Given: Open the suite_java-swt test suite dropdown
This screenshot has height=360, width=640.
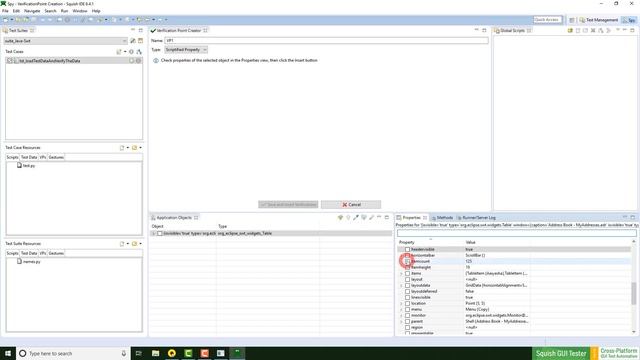Looking at the screenshot, I should [x=66, y=41].
